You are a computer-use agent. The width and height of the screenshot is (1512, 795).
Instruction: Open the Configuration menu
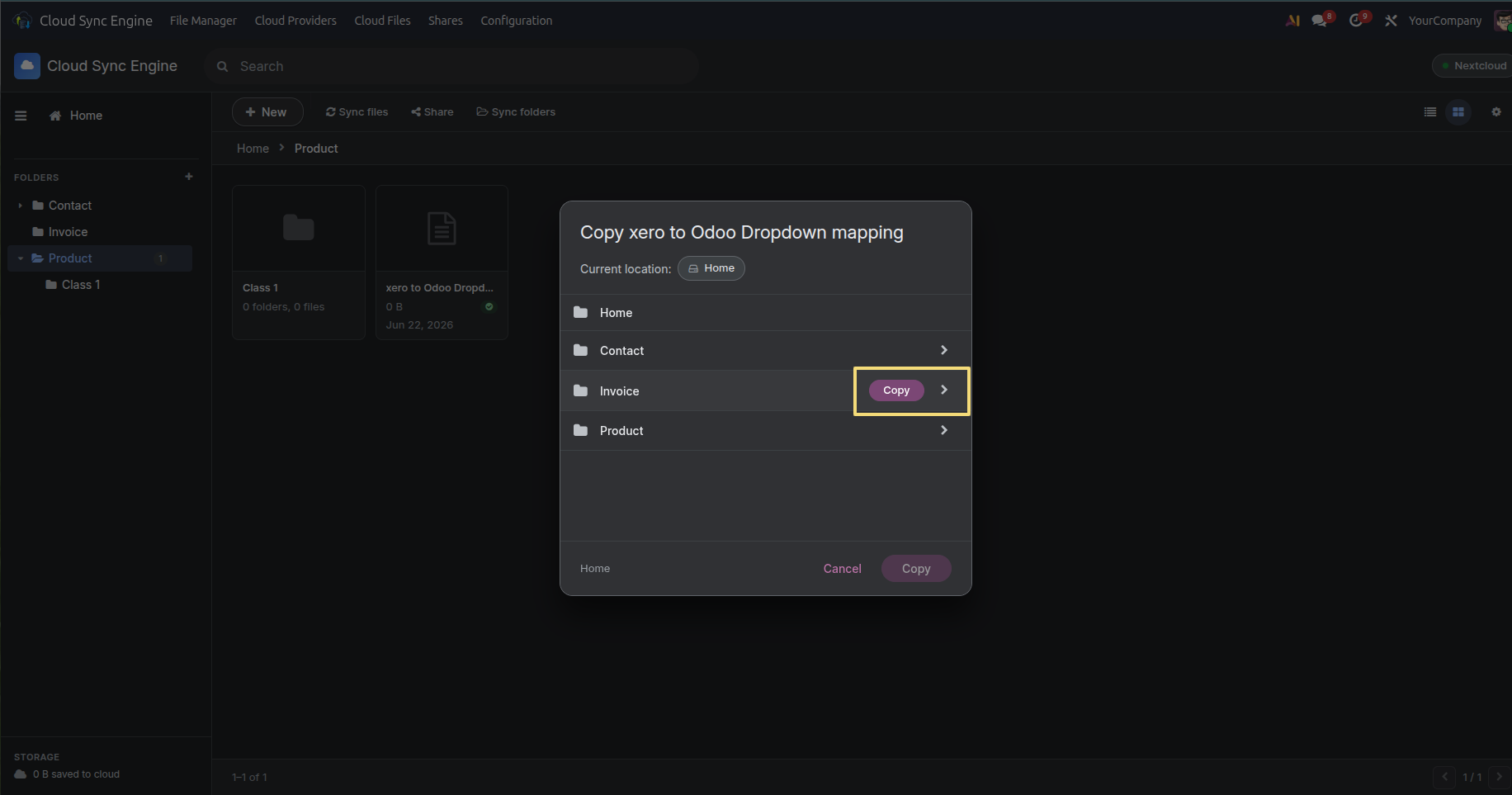(517, 21)
